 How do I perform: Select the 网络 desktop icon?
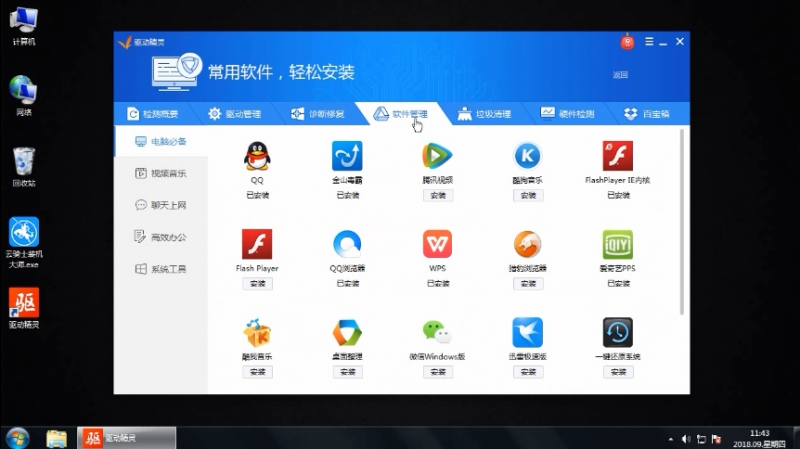[23, 95]
